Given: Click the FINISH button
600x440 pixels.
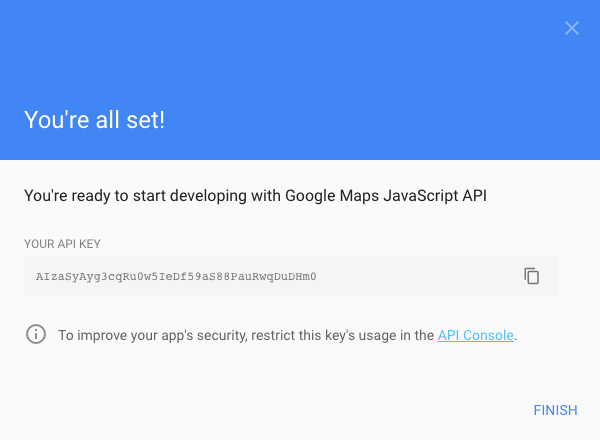Looking at the screenshot, I should [x=555, y=410].
